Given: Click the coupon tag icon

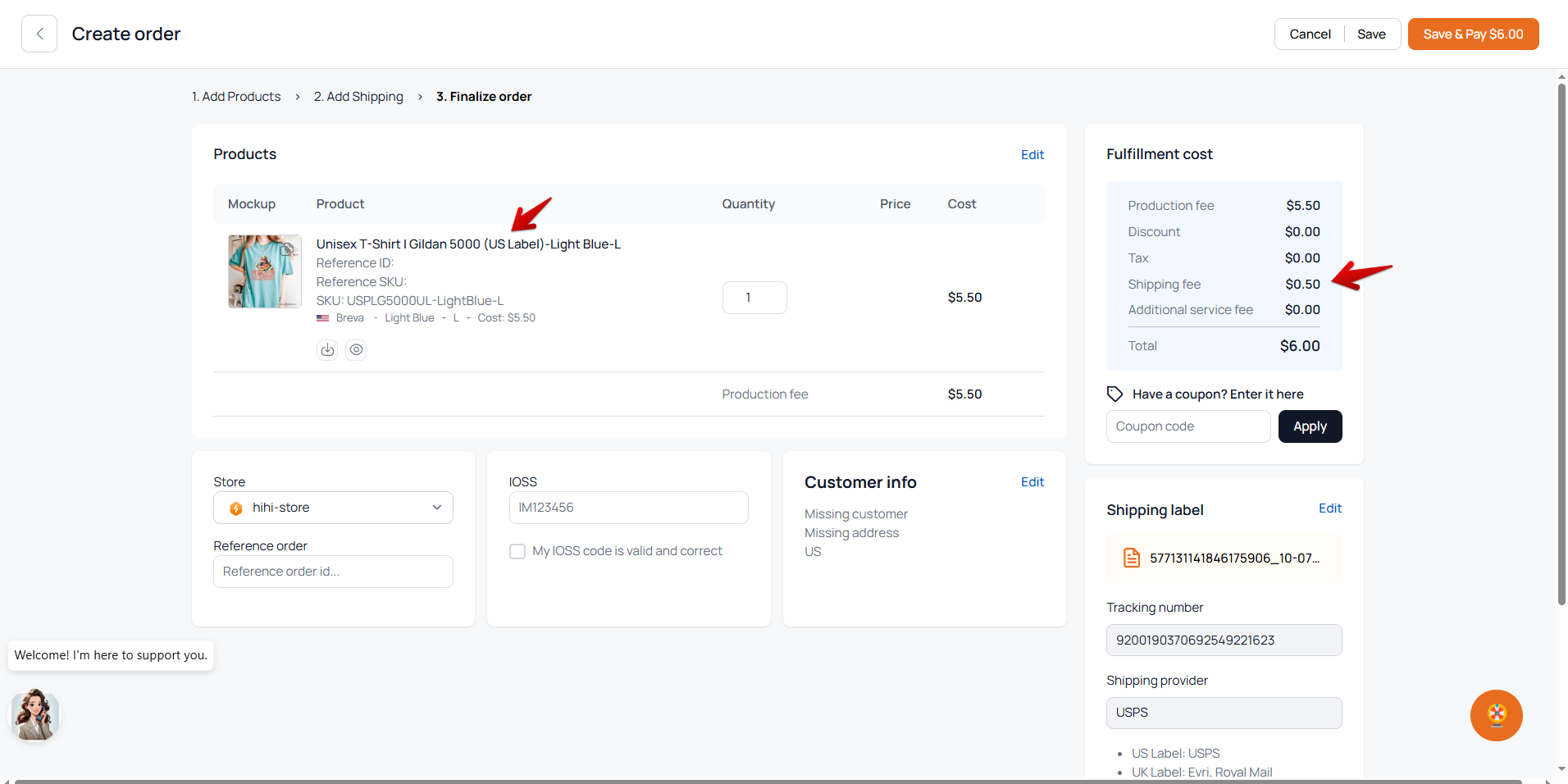Looking at the screenshot, I should [1114, 394].
